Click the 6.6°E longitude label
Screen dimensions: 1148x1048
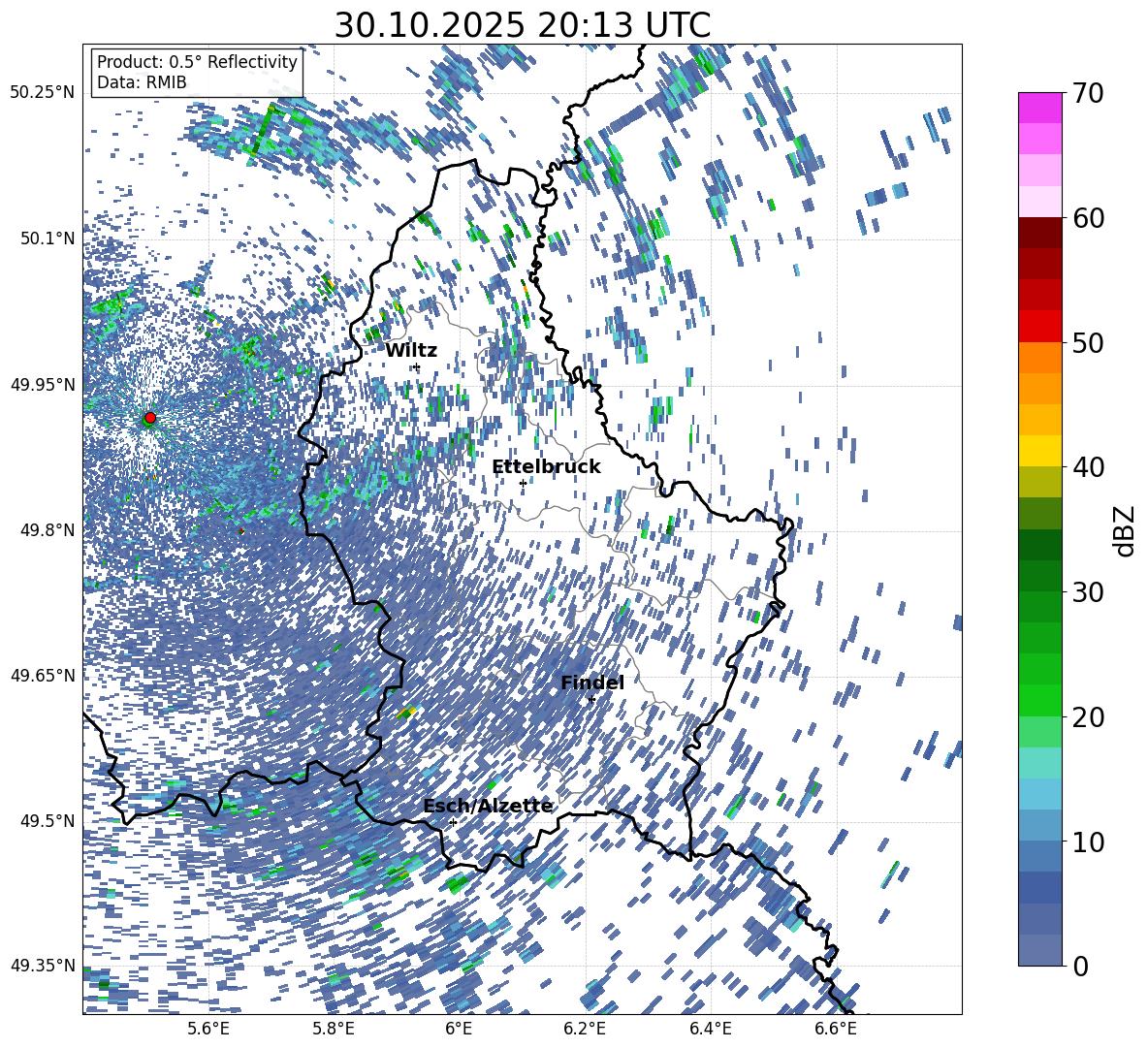pos(836,1029)
